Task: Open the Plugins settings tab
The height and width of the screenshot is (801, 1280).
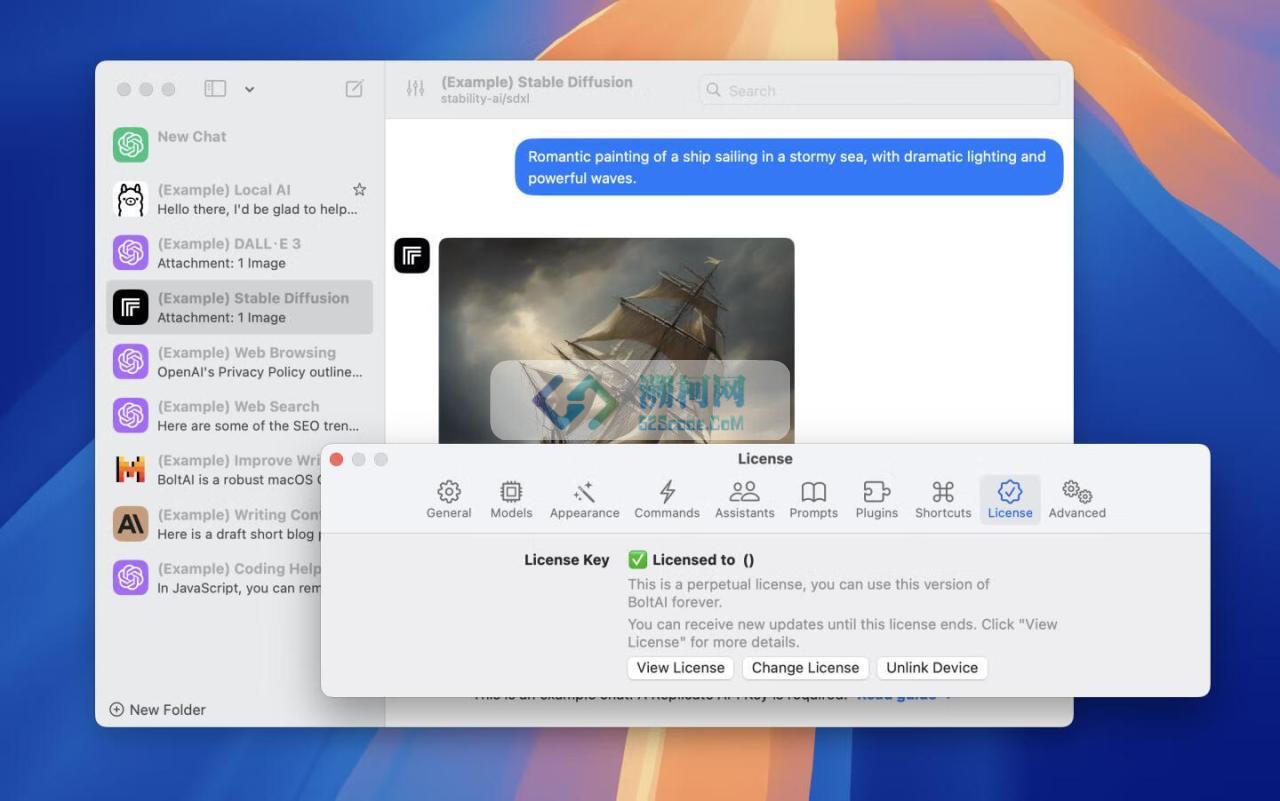Action: tap(877, 499)
